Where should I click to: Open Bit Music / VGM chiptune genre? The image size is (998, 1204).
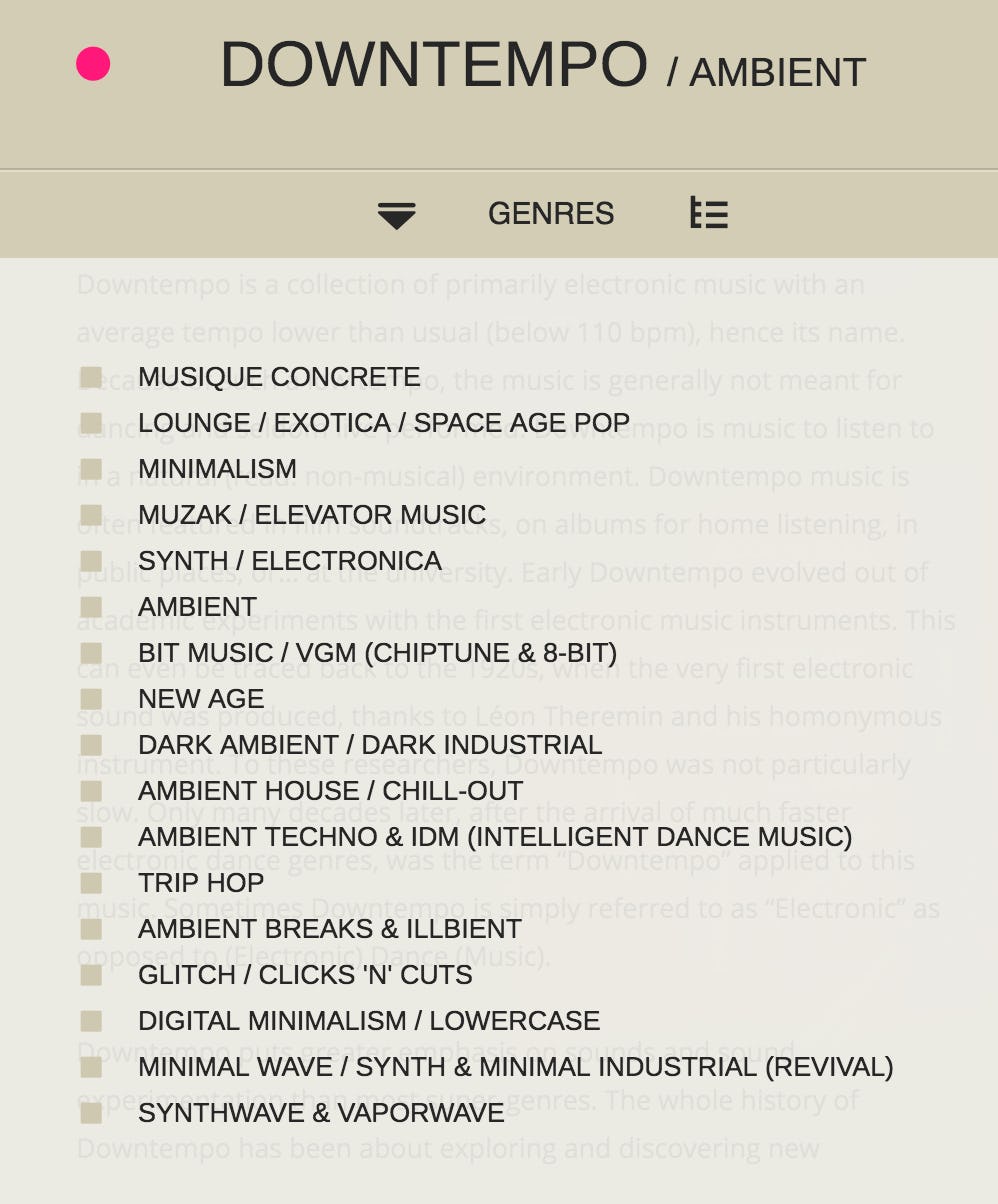pyautogui.click(x=377, y=653)
